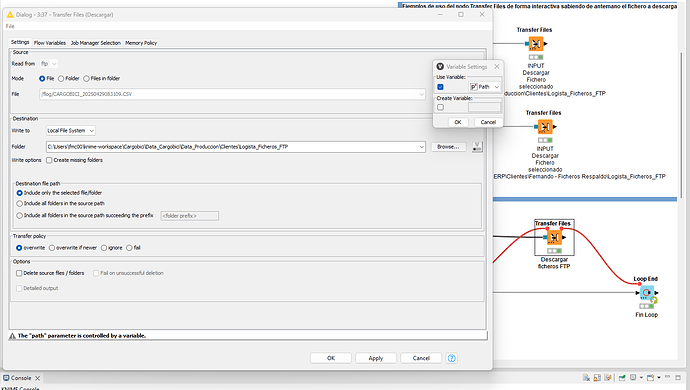This screenshot has height=390, width=690.
Task: Click the Scroll Lock console icon
Action: click(597, 378)
